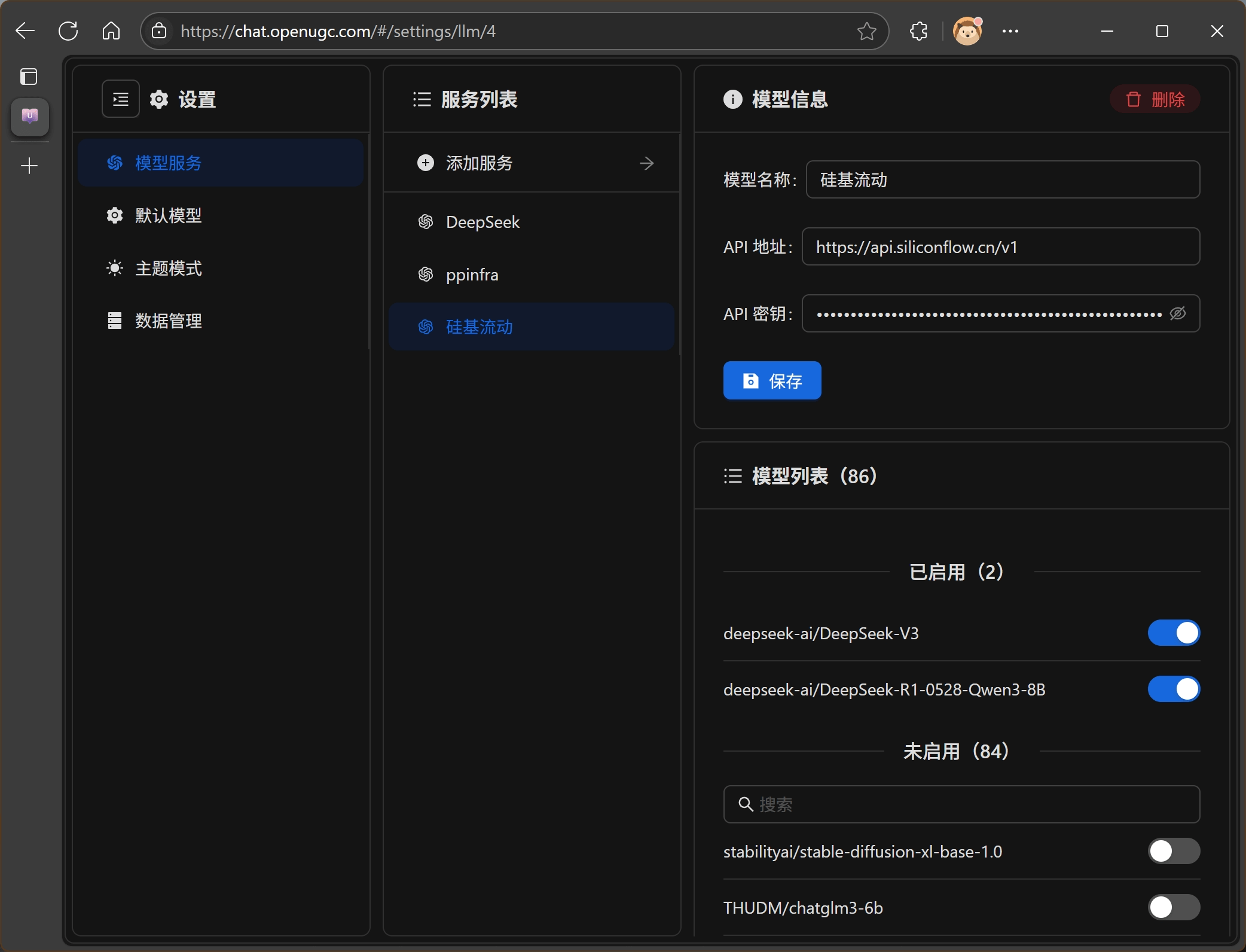The height and width of the screenshot is (952, 1246).
Task: Select the DeepSeek service entry
Action: (x=532, y=222)
